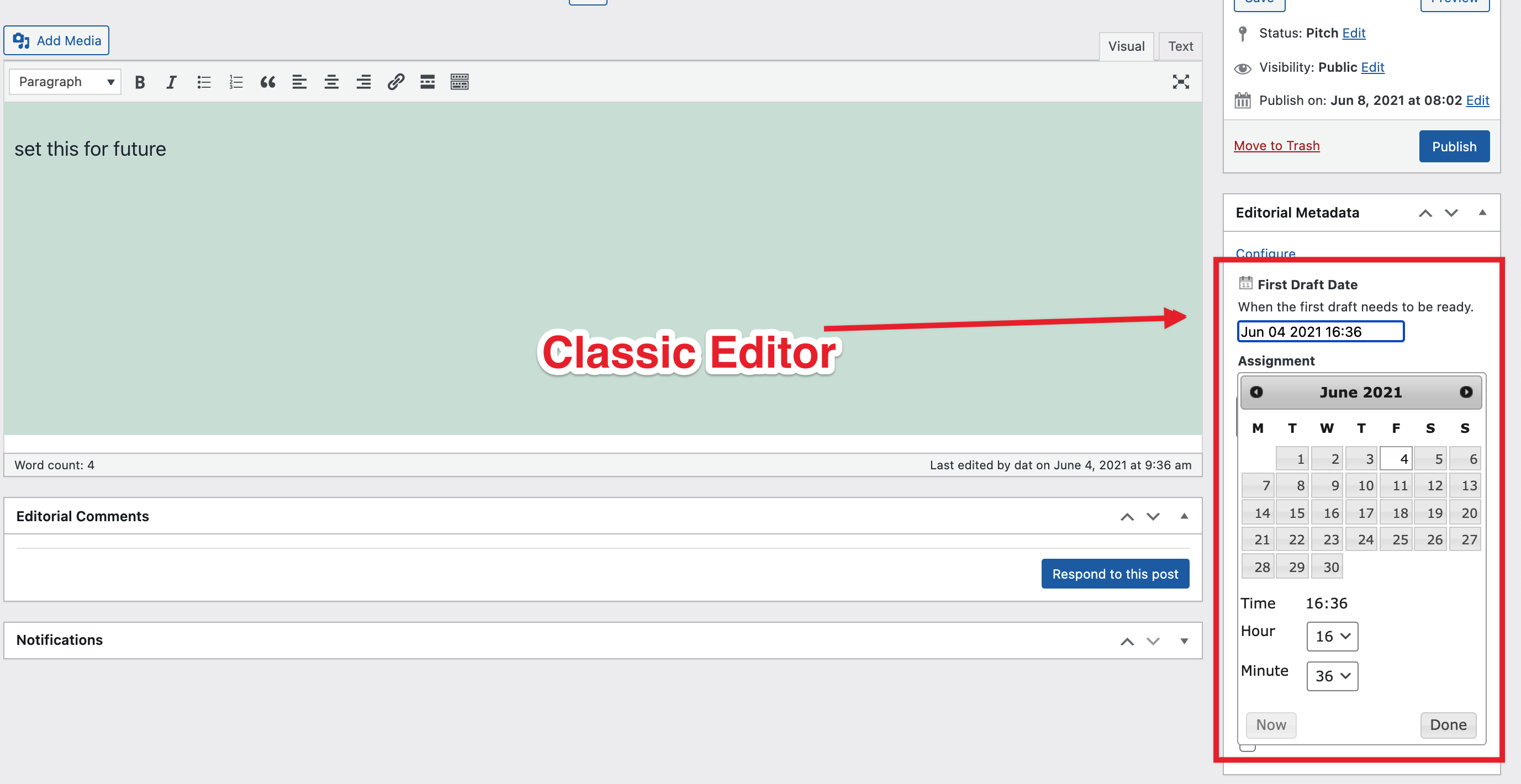Apply italic formatting
Image resolution: width=1521 pixels, height=784 pixels.
tap(171, 82)
